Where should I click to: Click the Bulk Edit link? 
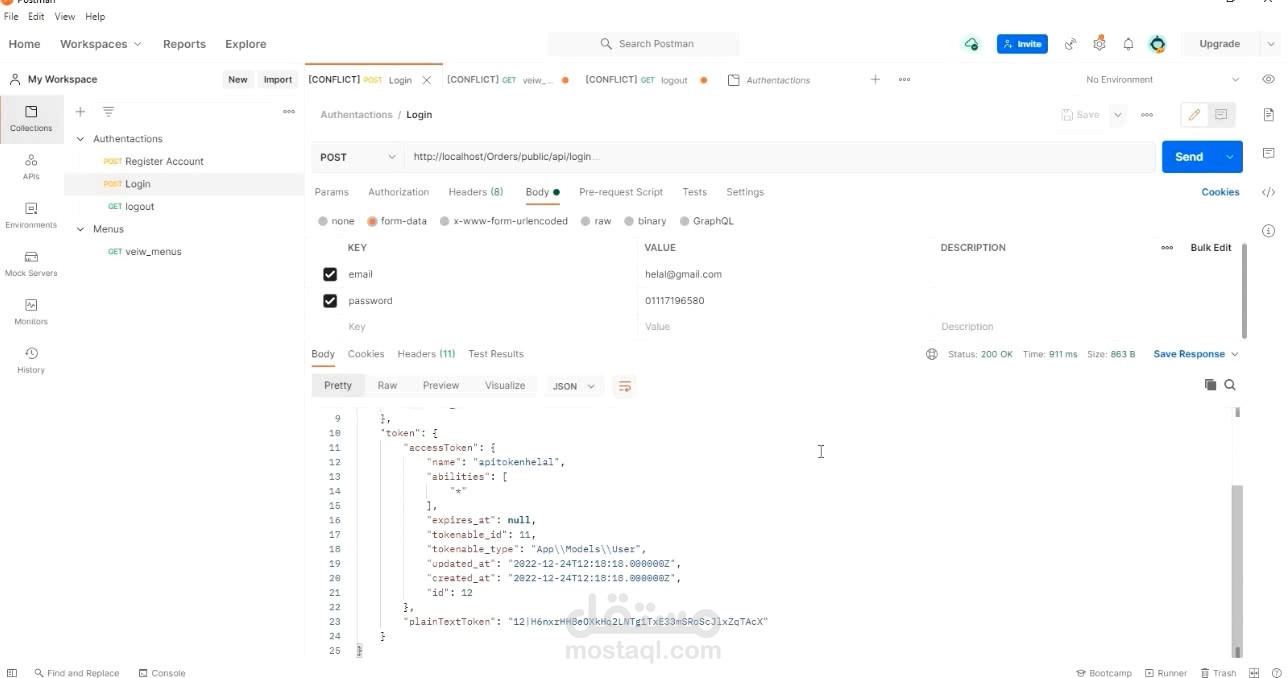pos(1210,248)
